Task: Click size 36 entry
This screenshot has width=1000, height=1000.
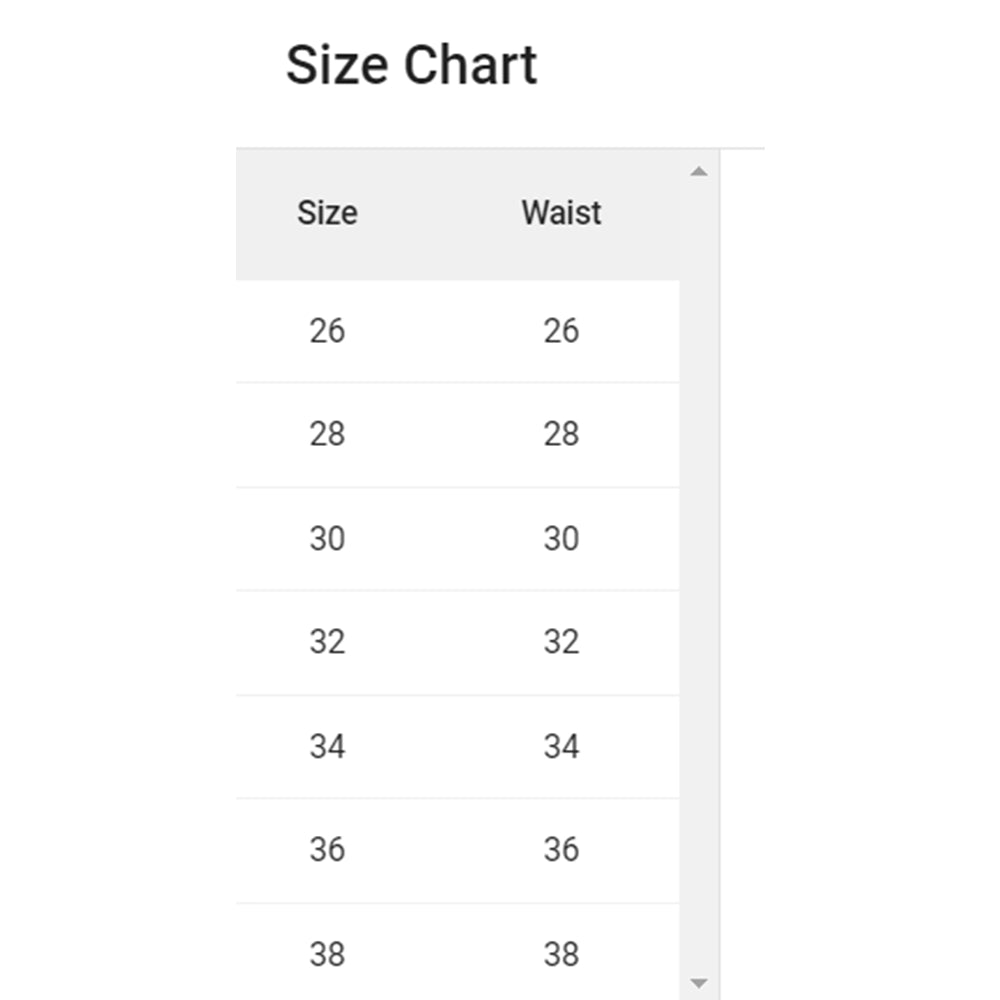Action: click(x=330, y=849)
